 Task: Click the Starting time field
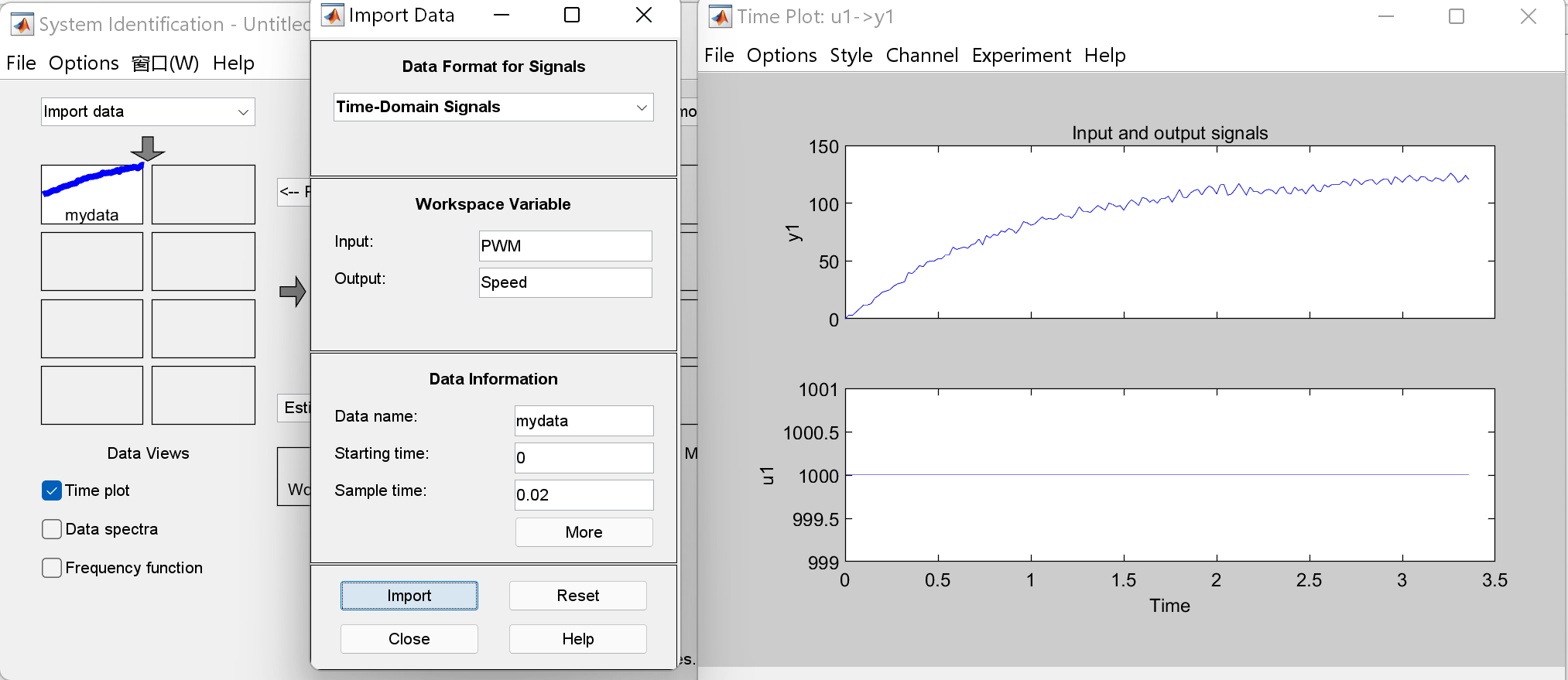(584, 458)
